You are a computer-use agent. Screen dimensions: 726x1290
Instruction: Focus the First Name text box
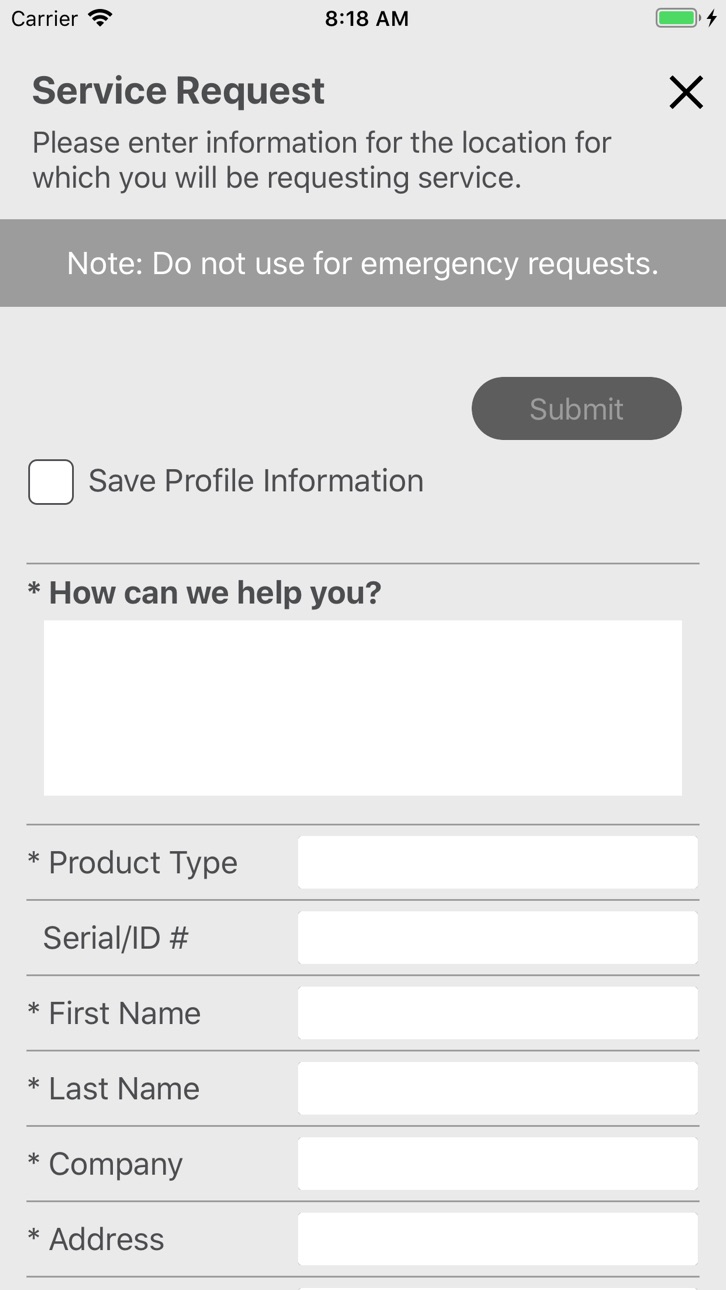click(497, 1013)
